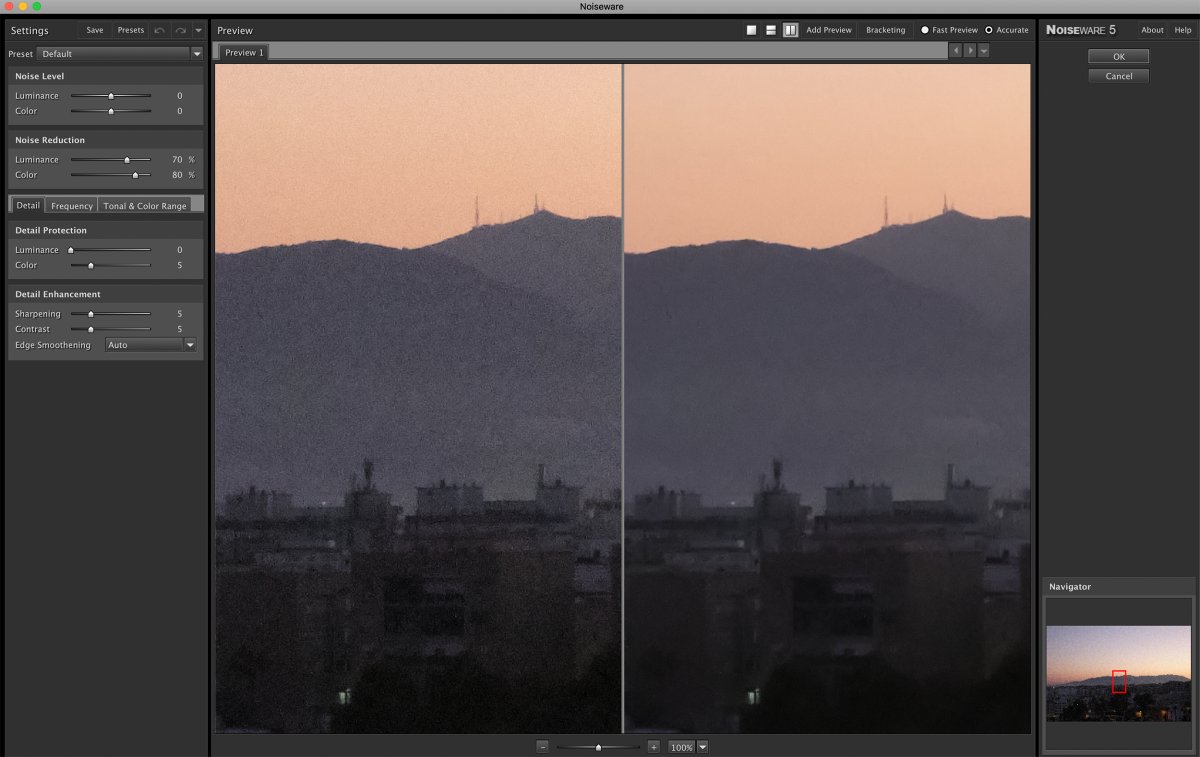The height and width of the screenshot is (757, 1200).
Task: Click the Navigator thumbnail image
Action: click(x=1119, y=673)
